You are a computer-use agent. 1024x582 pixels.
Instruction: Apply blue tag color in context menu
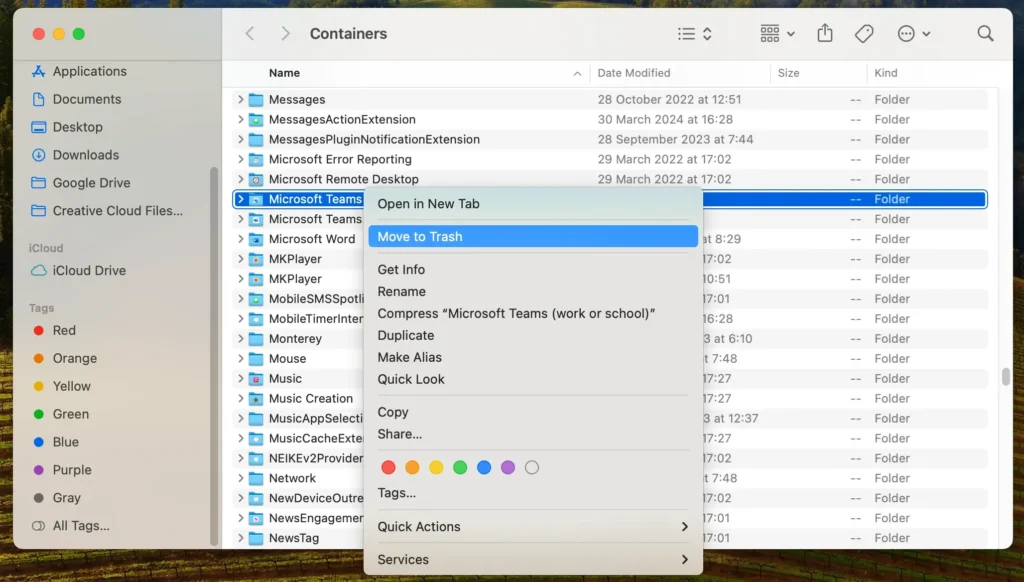(x=484, y=468)
